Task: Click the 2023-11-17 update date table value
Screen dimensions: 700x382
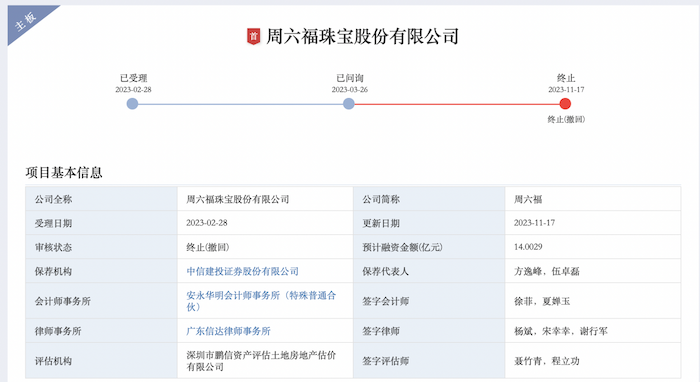Action: pos(534,223)
